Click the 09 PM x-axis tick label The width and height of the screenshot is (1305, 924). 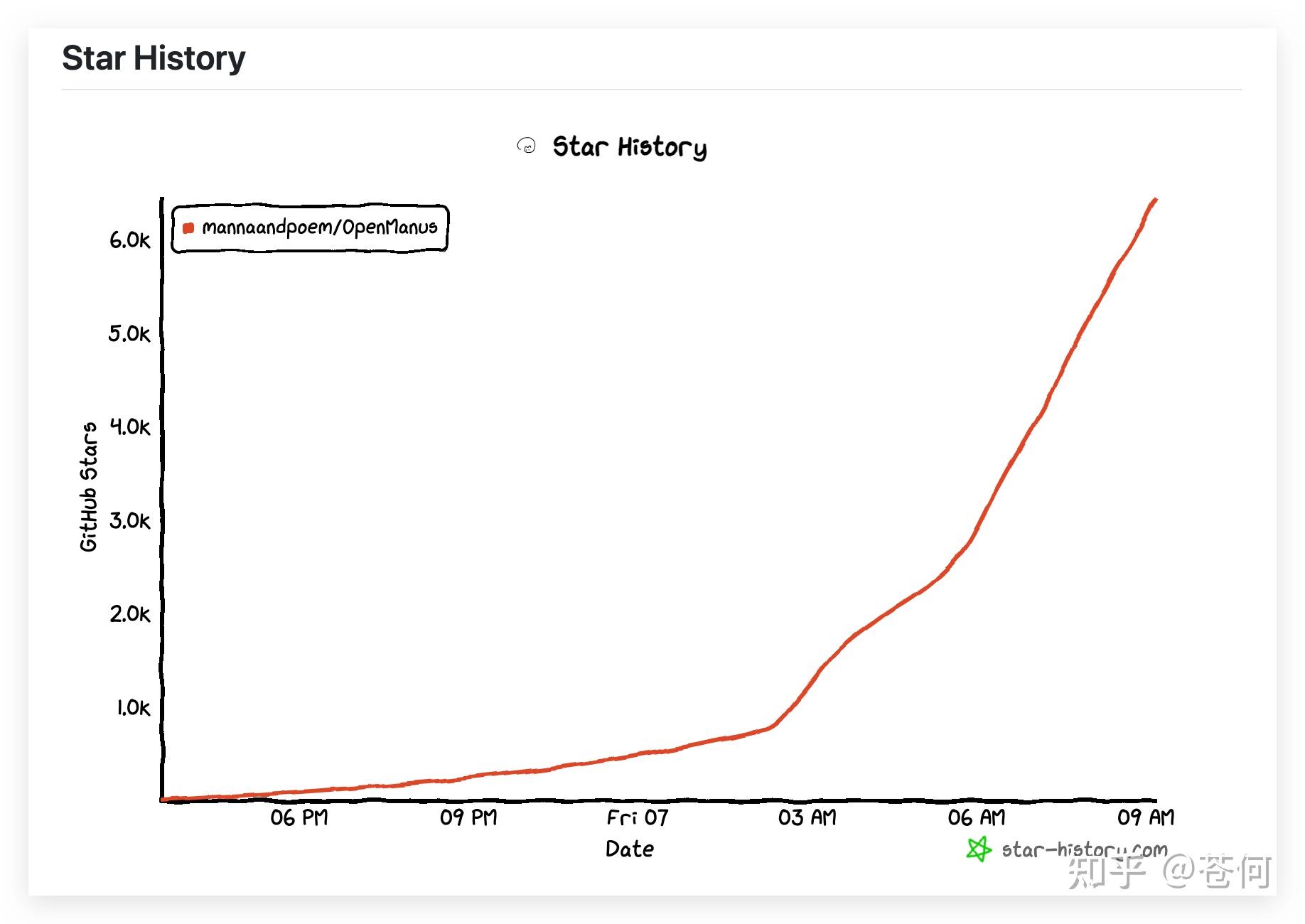point(468,818)
